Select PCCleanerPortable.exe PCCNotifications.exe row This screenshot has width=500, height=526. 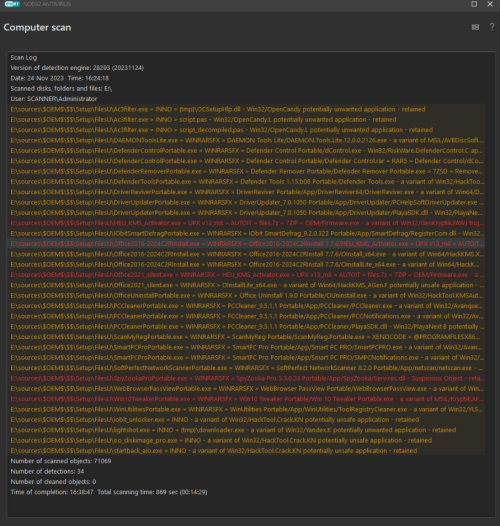(246, 316)
